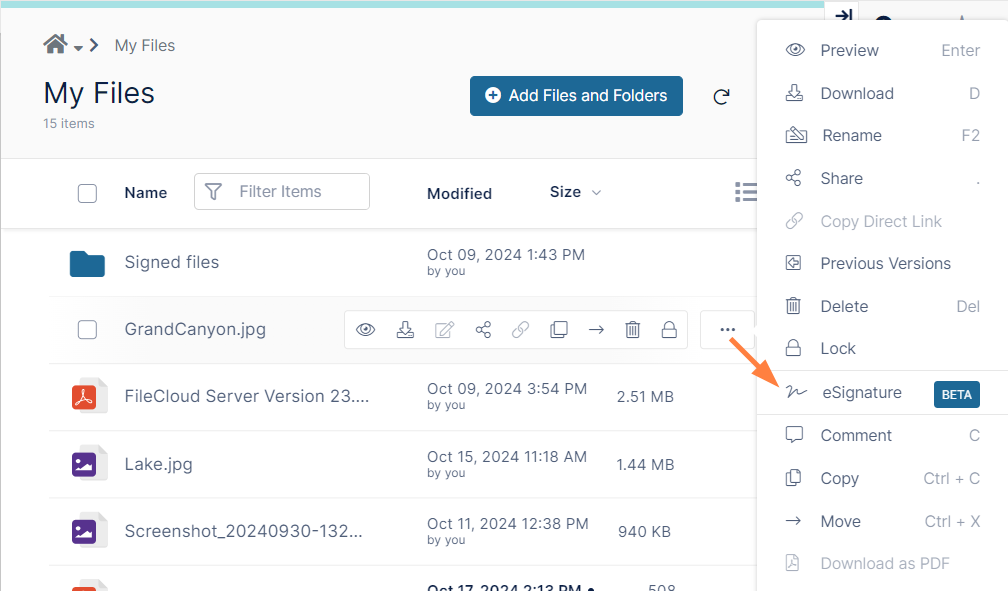Click the Filter Items input field
Screen dimensions: 1008x591
(x=295, y=191)
